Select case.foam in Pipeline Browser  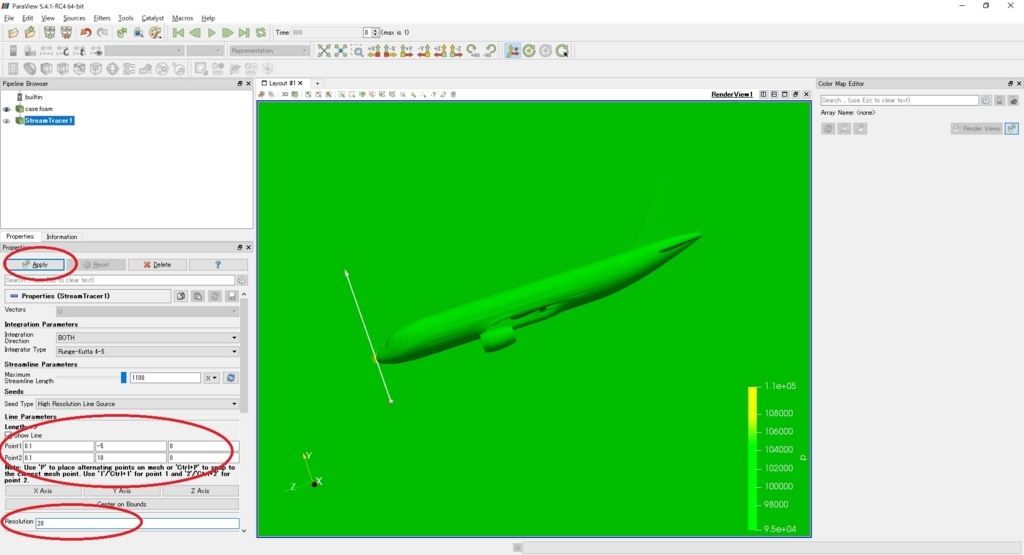[39, 109]
